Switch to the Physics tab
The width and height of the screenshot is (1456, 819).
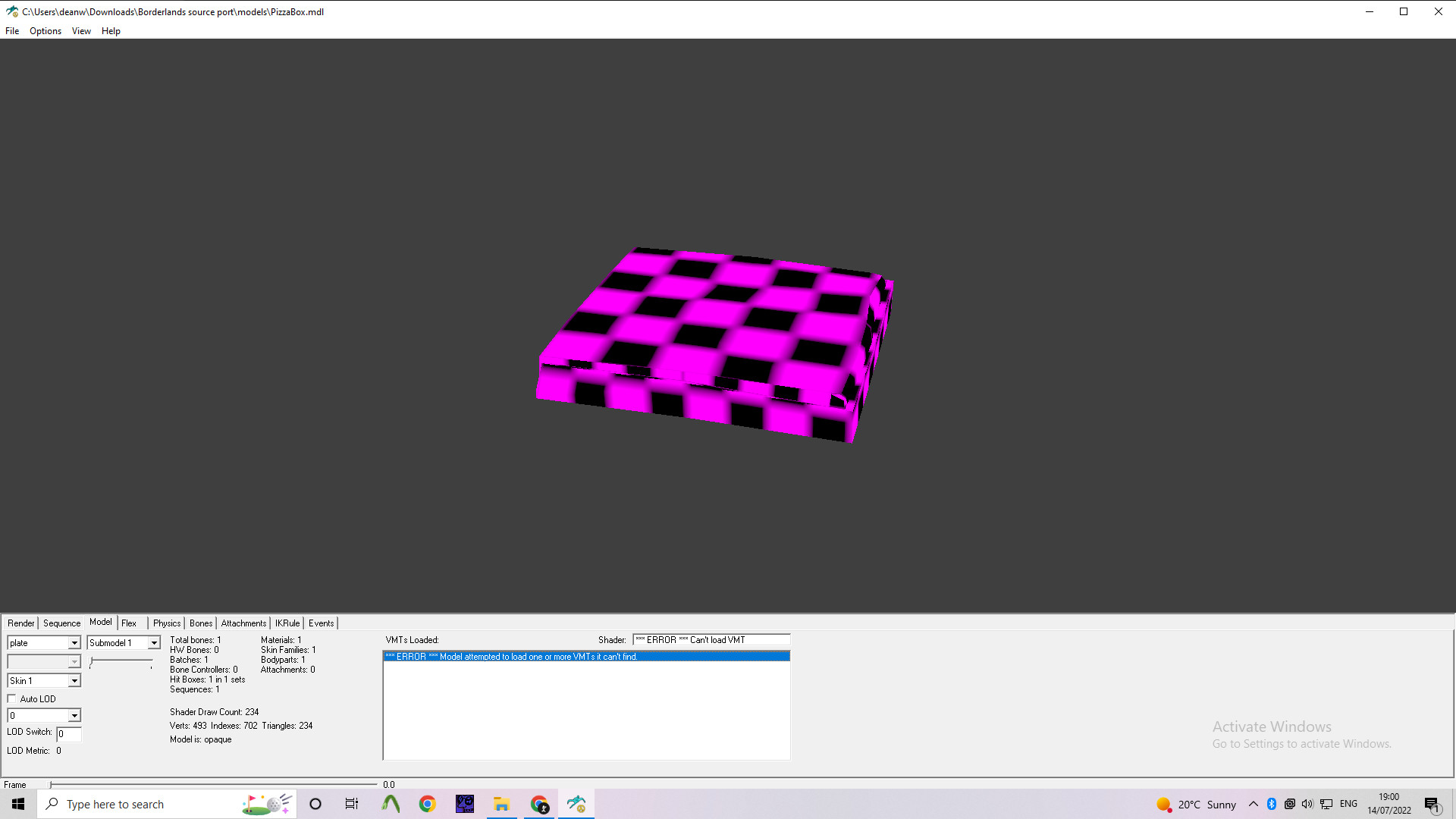167,623
